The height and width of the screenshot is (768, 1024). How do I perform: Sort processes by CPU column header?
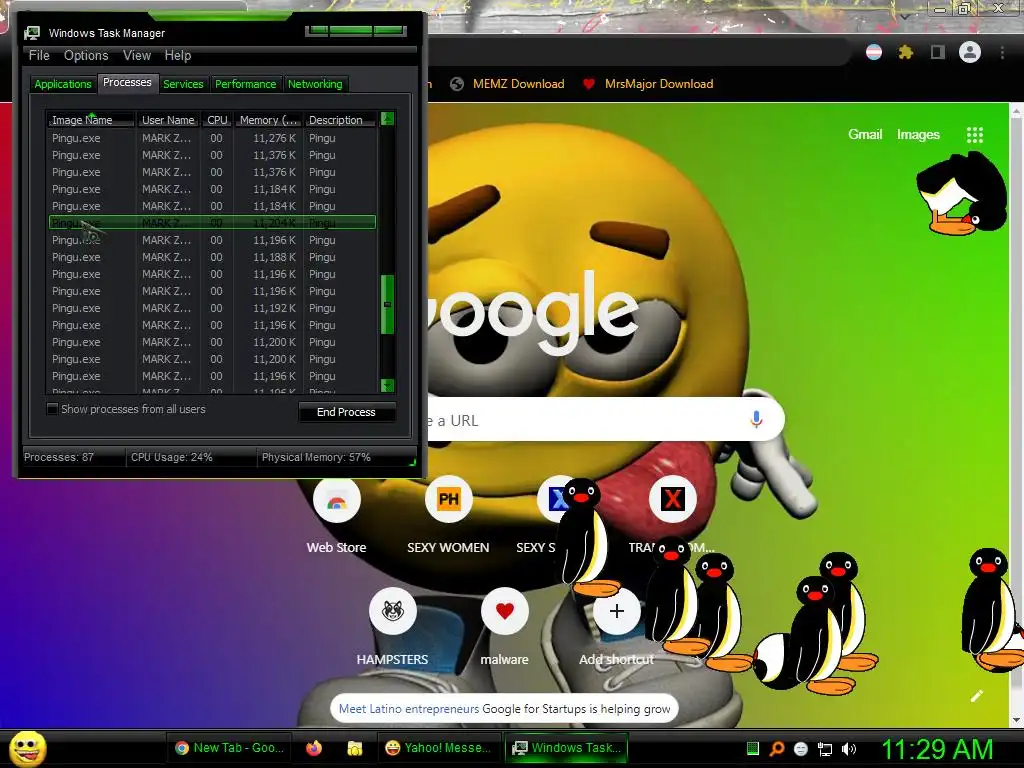pos(217,120)
